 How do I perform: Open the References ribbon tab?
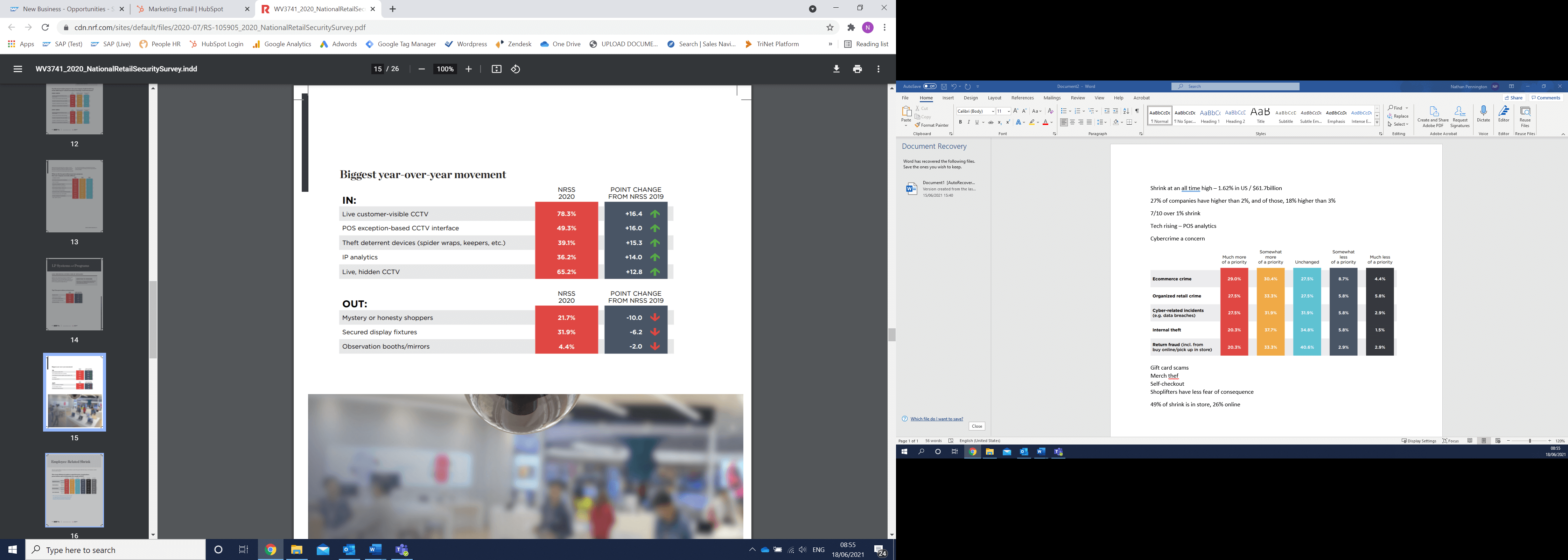tap(1022, 98)
